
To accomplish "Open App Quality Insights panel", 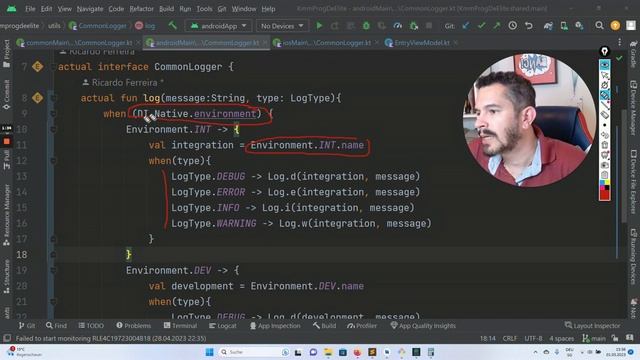I will (x=423, y=326).
